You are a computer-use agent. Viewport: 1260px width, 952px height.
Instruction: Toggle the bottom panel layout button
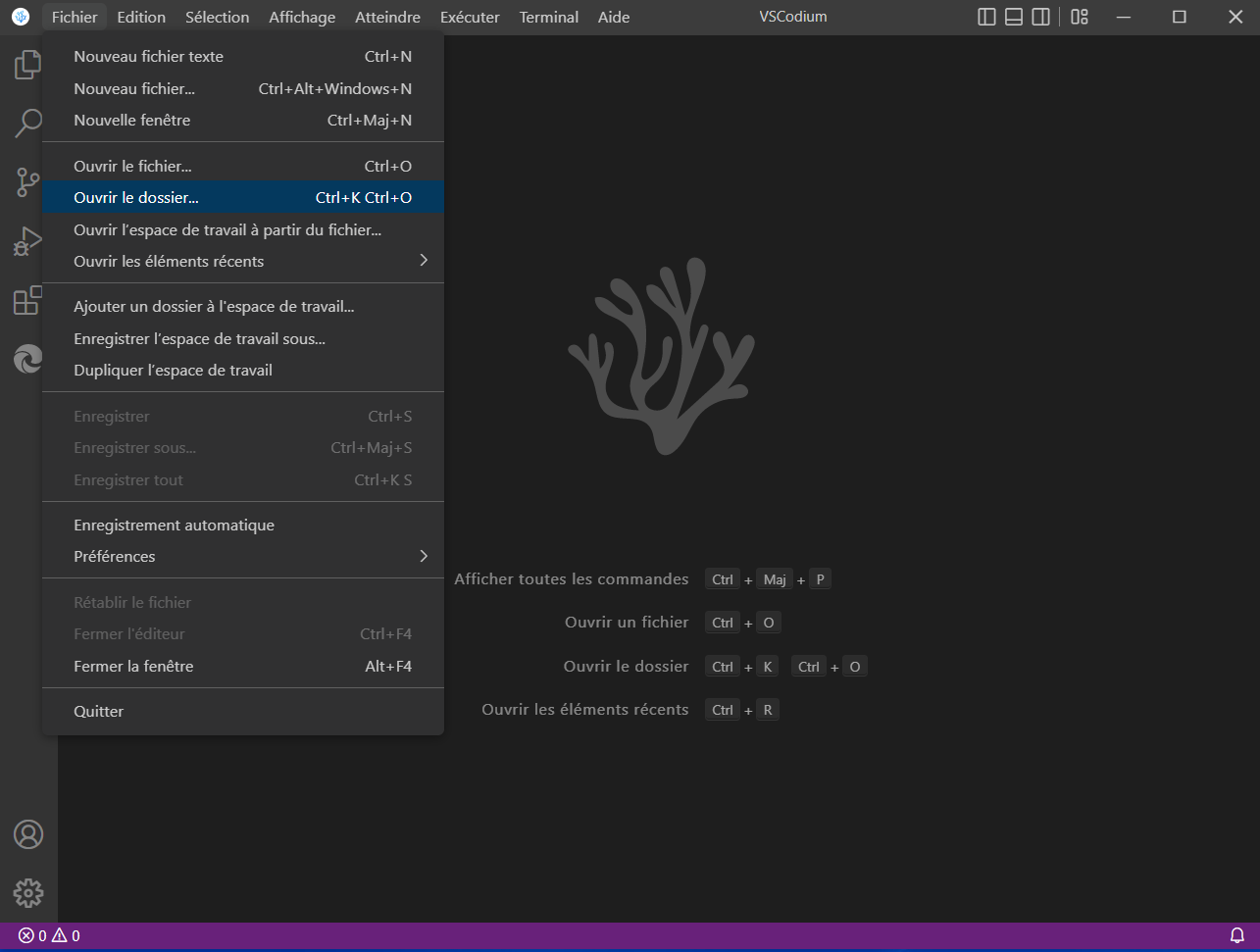pos(1014,17)
